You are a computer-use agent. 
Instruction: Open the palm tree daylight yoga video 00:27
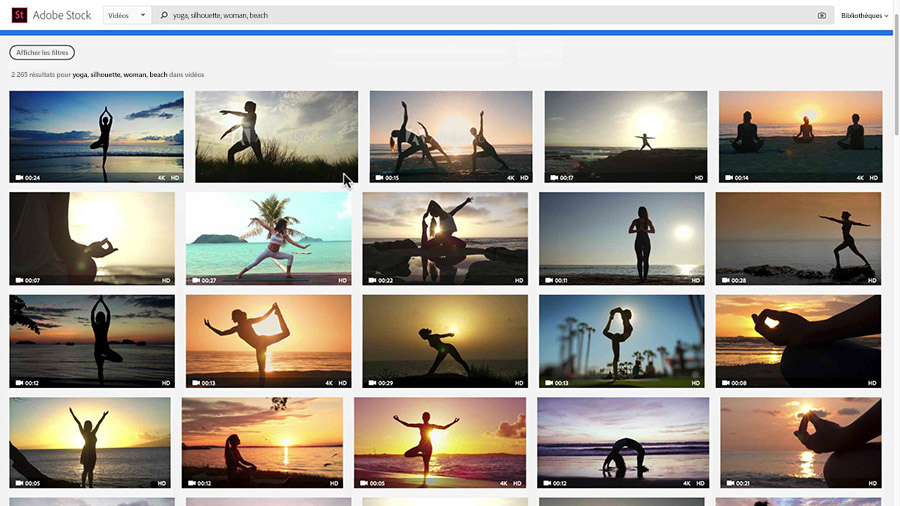pos(269,239)
